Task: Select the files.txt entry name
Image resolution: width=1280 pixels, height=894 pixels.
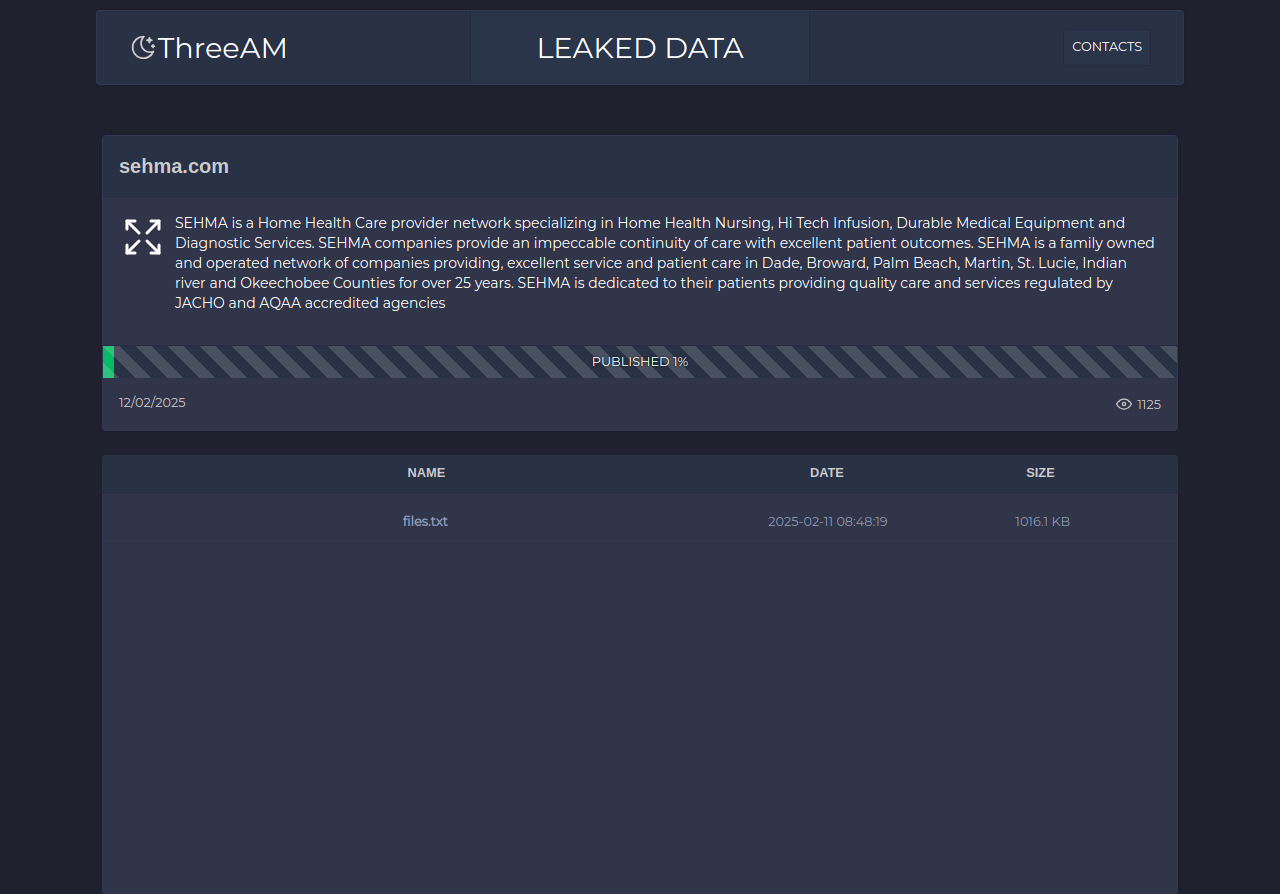Action: click(425, 521)
